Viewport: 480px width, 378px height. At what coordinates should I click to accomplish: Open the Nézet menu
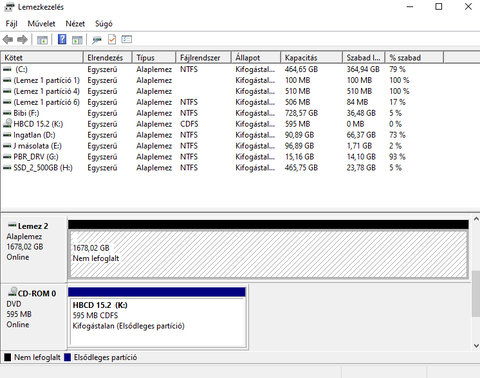[75, 24]
